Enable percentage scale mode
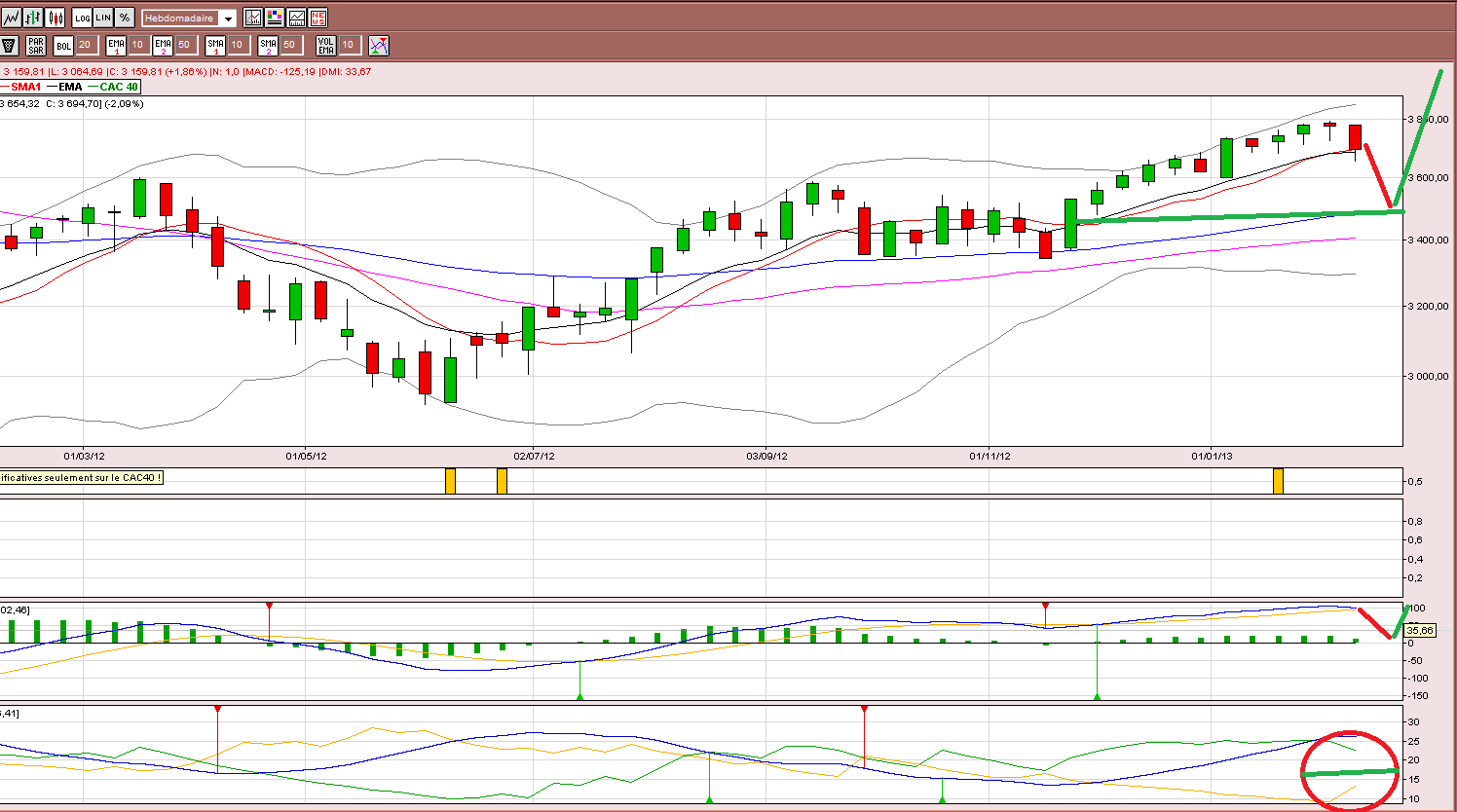This screenshot has height=812, width=1457. [125, 18]
